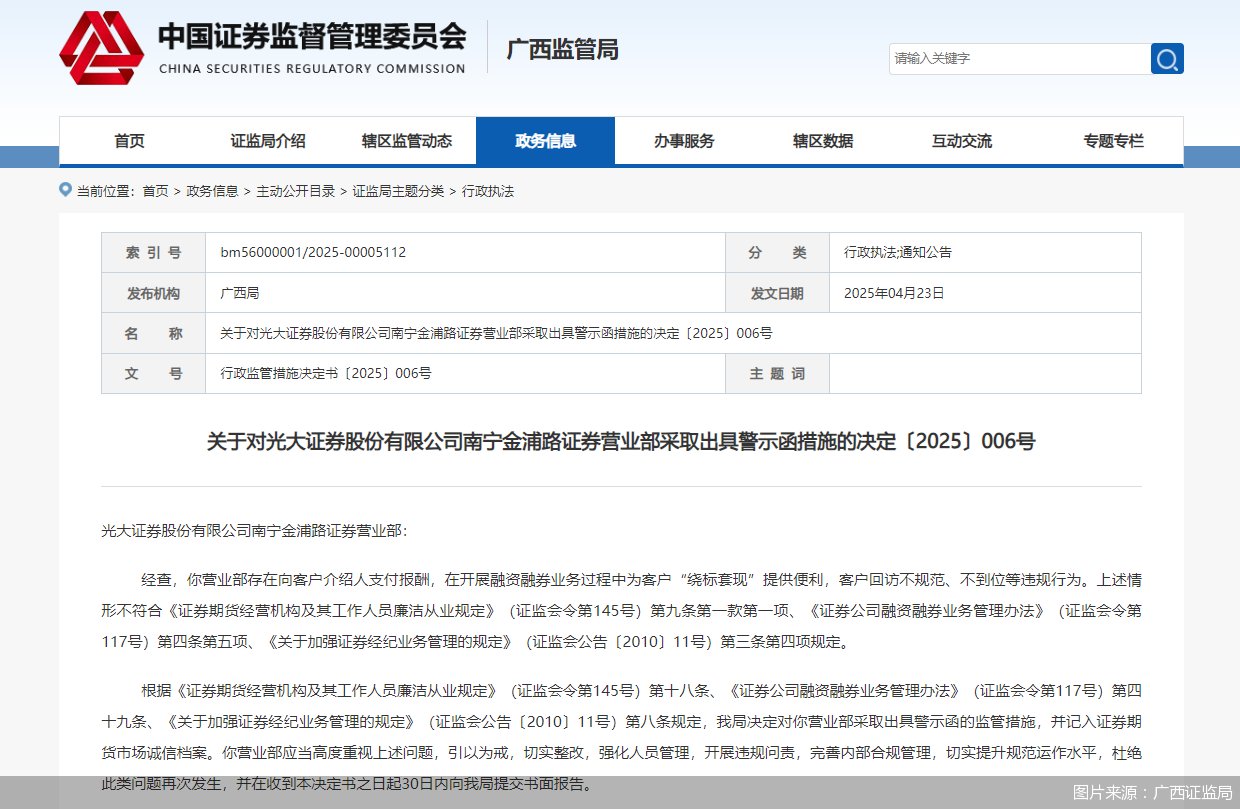Click the 广西监管局 header title
This screenshot has width=1240, height=809.
click(562, 49)
